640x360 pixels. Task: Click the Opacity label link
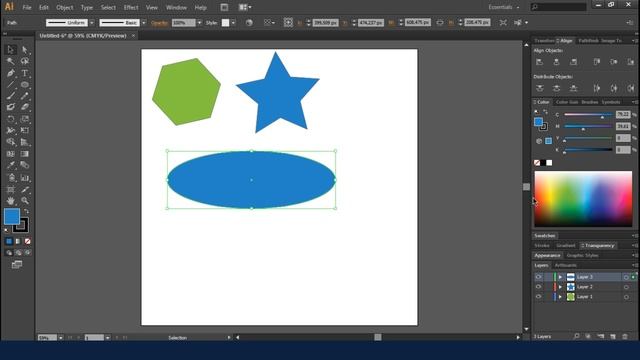(x=160, y=23)
